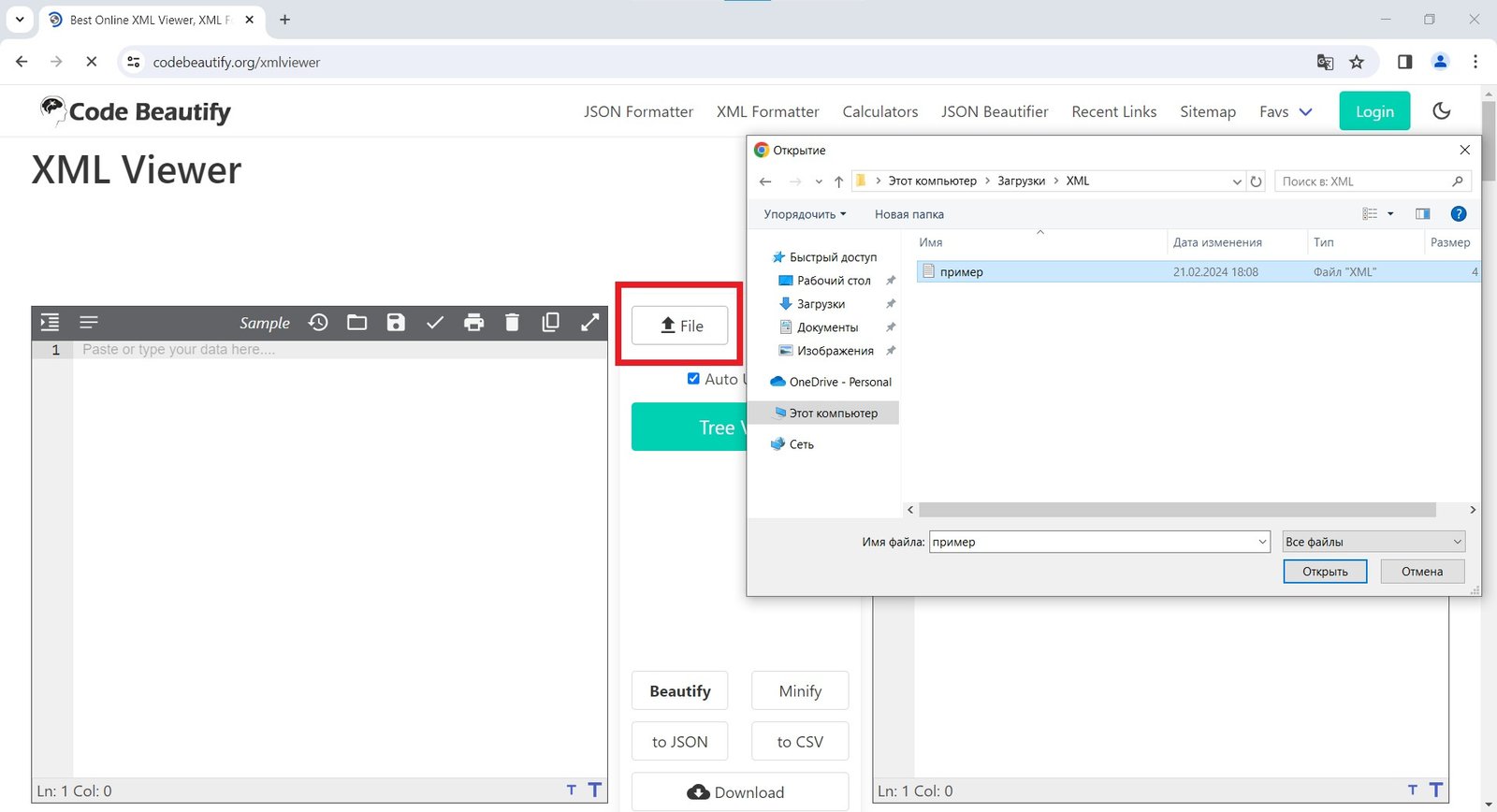Click the word-wrap lines icon in editor toolbar
The height and width of the screenshot is (812, 1497).
coord(89,323)
